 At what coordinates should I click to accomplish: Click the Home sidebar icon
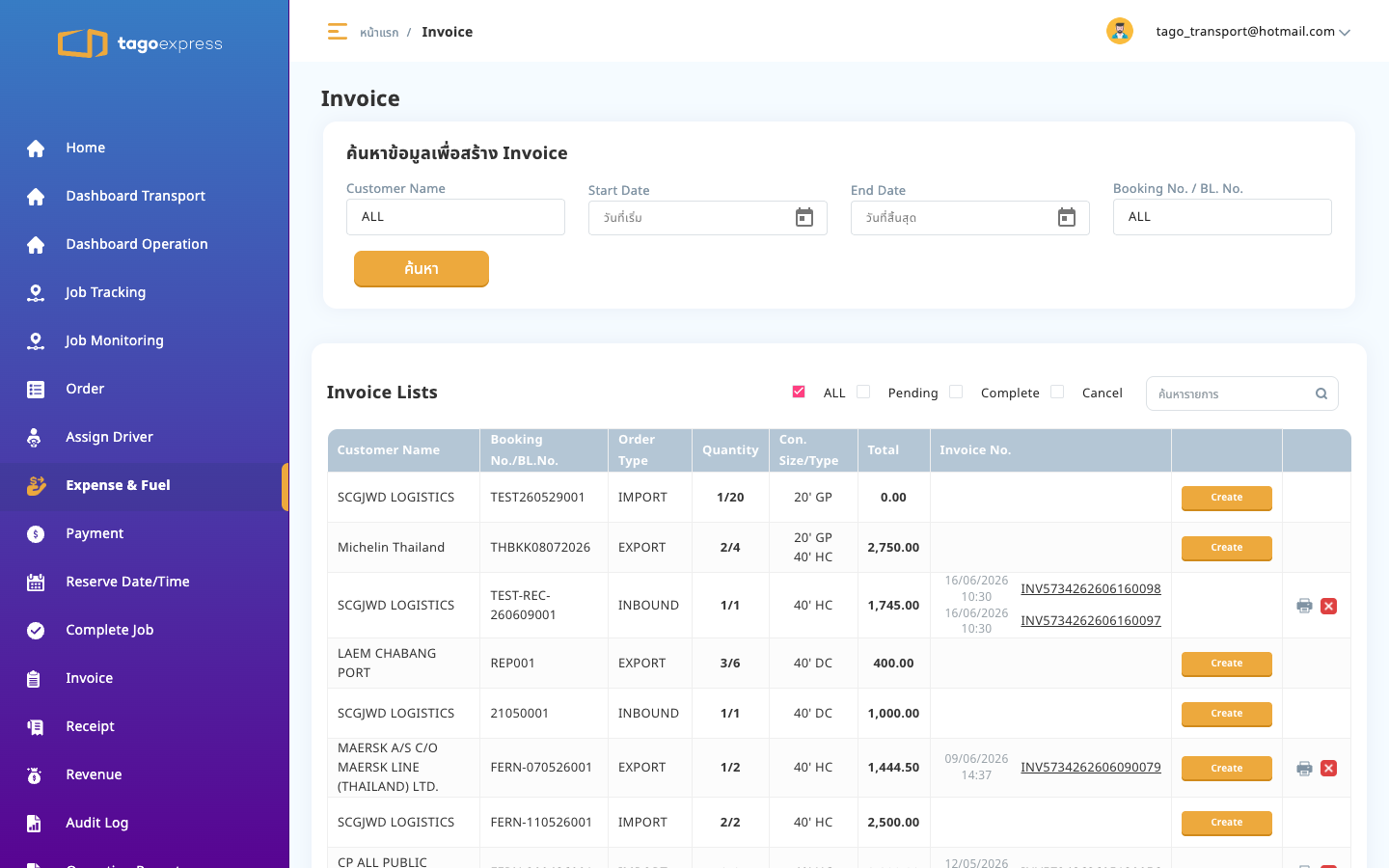click(36, 149)
